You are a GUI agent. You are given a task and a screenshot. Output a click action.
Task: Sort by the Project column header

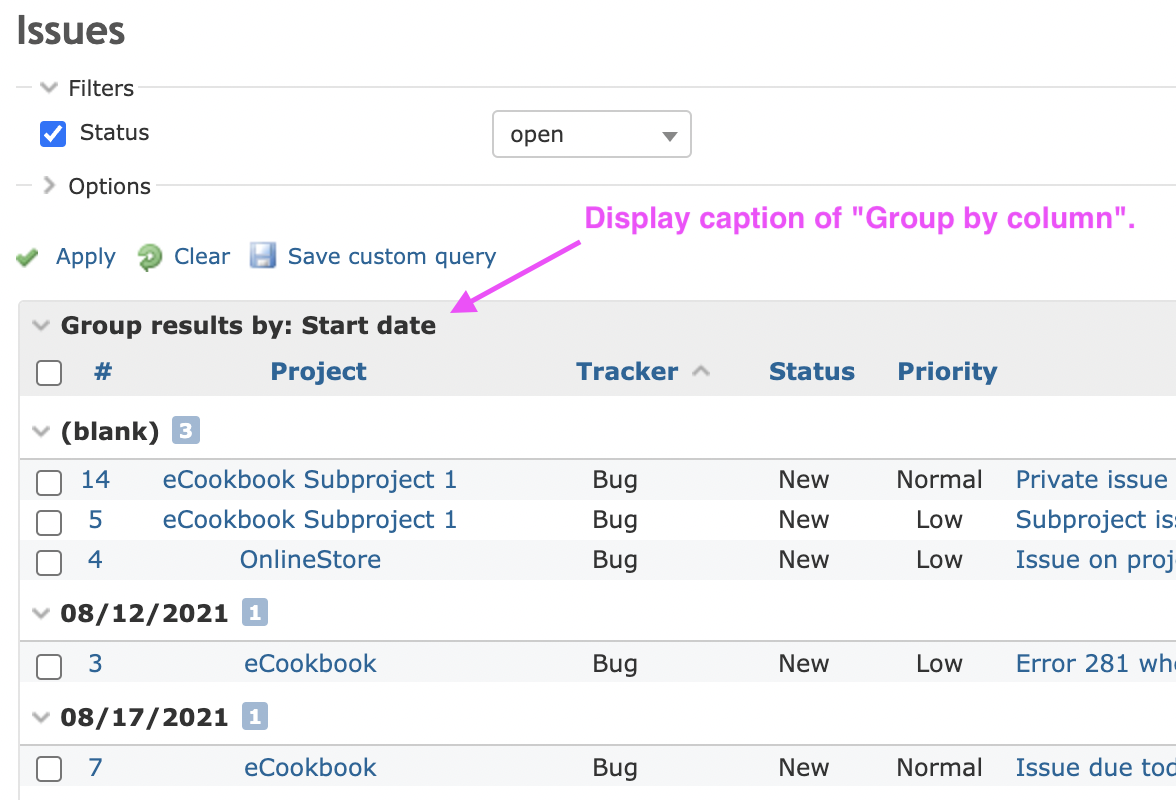[319, 371]
